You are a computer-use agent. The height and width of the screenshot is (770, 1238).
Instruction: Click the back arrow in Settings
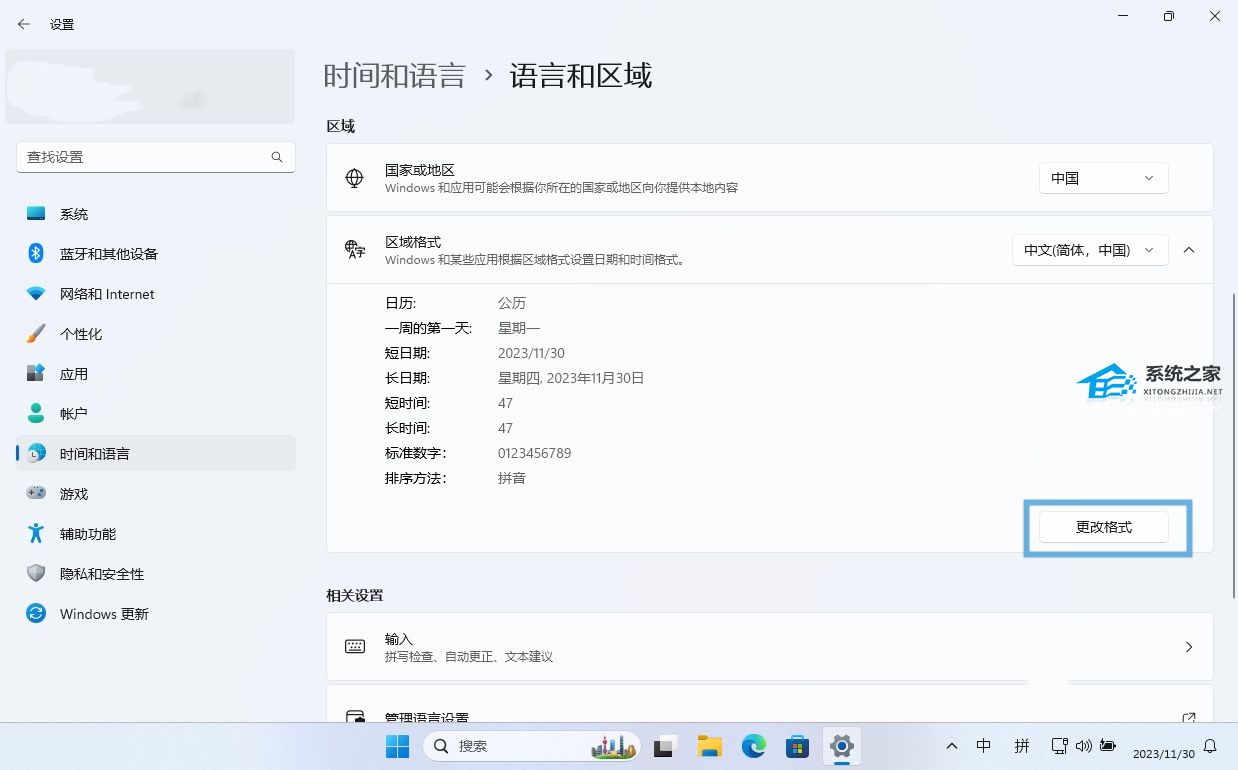tap(24, 24)
